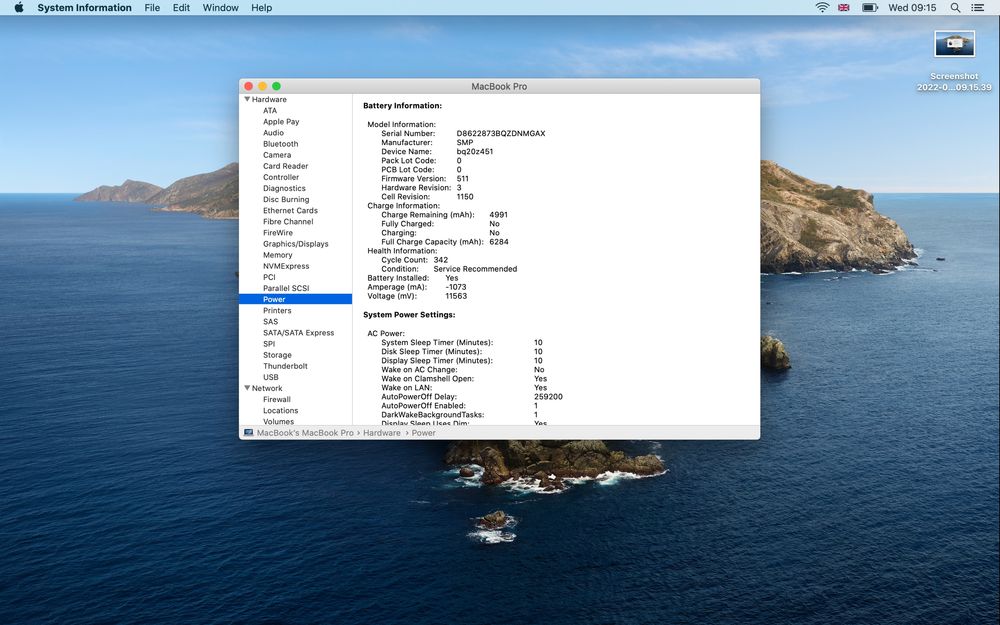Select SPI in the sidebar
This screenshot has width=1000, height=625.
click(x=268, y=344)
